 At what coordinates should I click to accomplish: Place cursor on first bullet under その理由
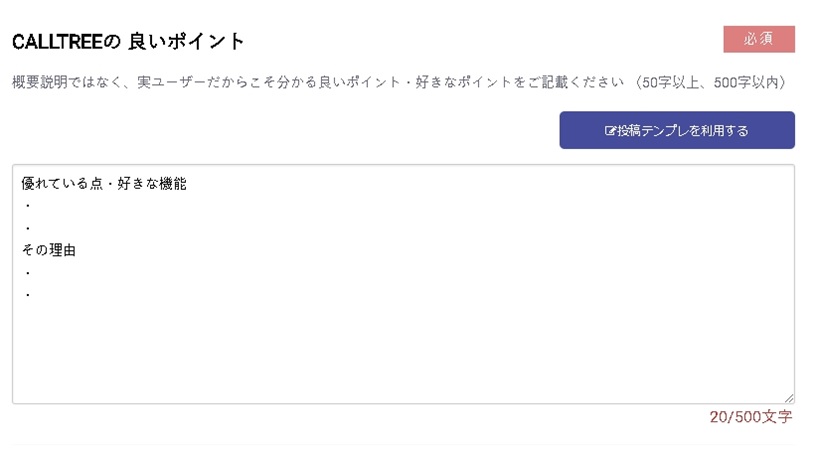point(28,273)
